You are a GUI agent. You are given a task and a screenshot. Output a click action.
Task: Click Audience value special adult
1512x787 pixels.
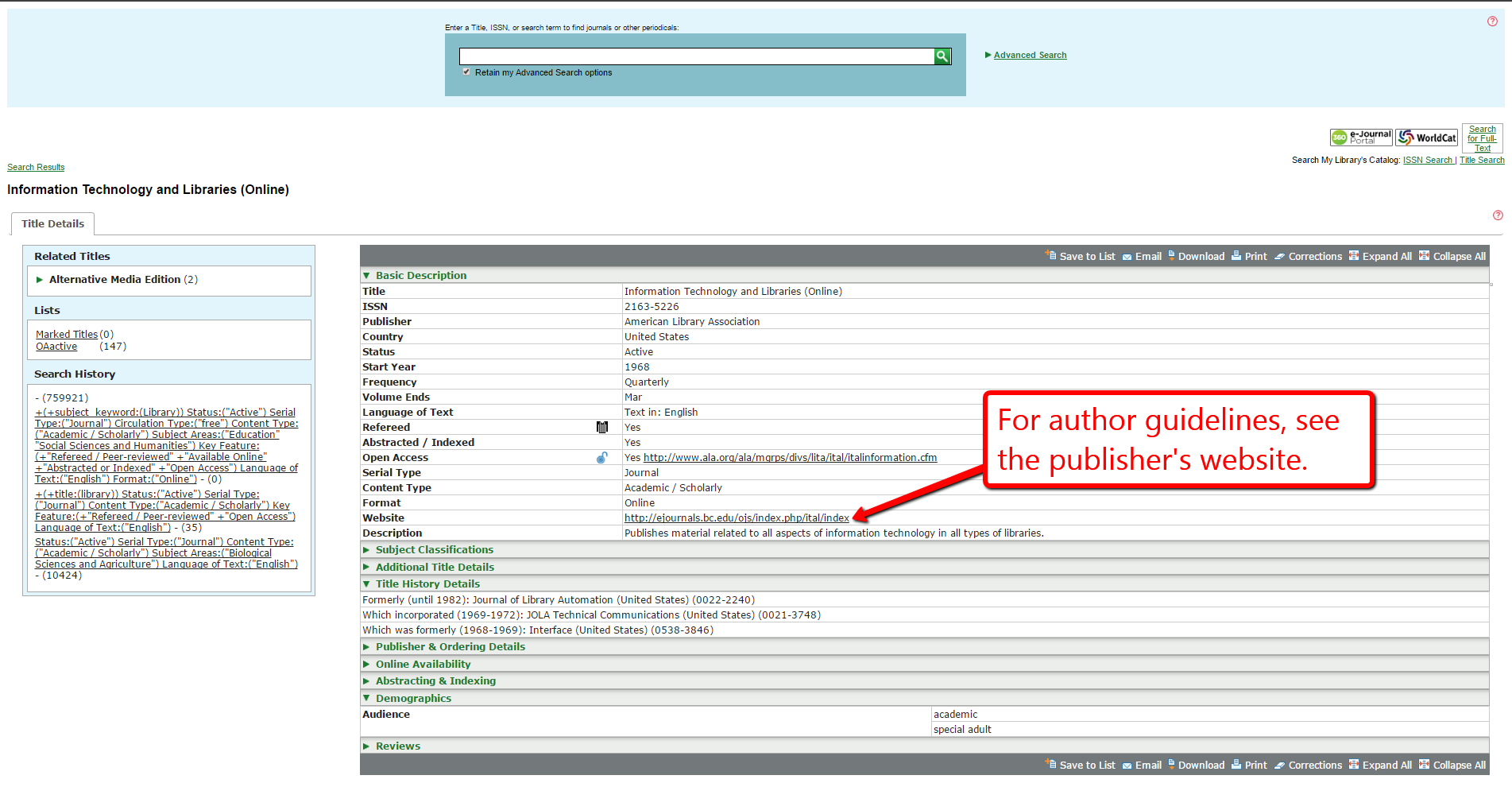(962, 730)
